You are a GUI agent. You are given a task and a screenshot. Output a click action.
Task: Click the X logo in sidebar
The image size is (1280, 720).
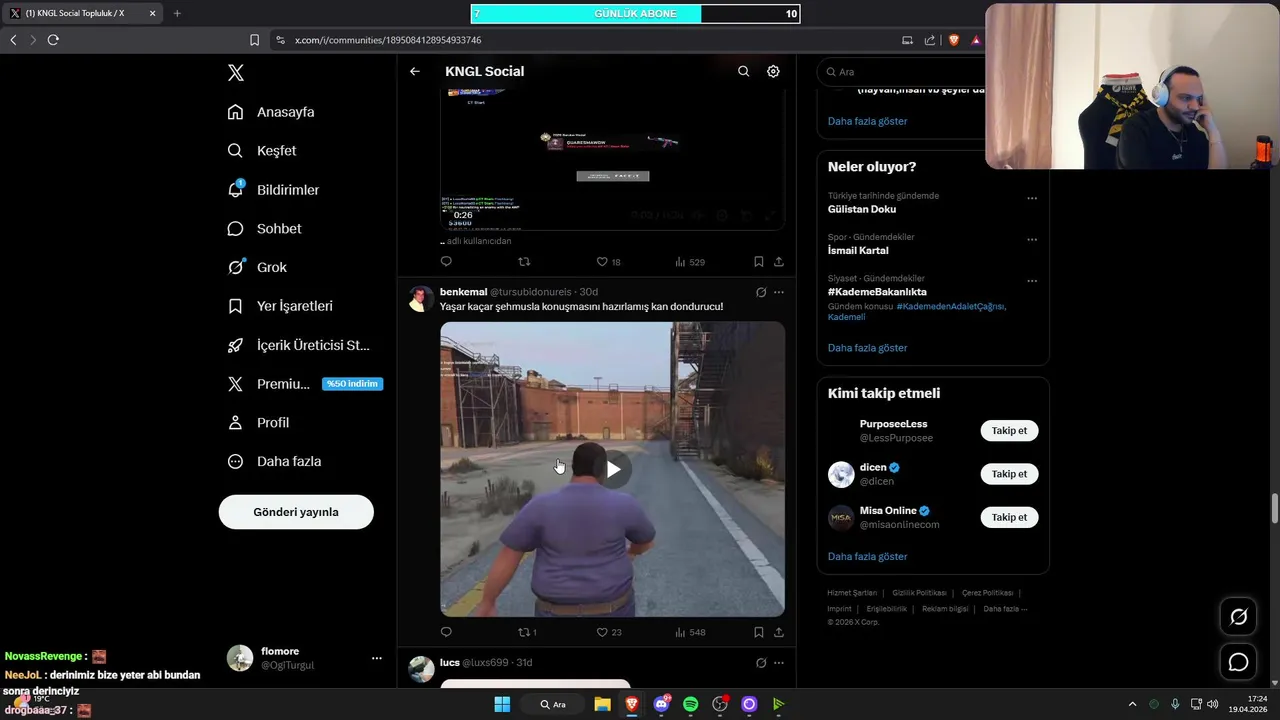236,73
